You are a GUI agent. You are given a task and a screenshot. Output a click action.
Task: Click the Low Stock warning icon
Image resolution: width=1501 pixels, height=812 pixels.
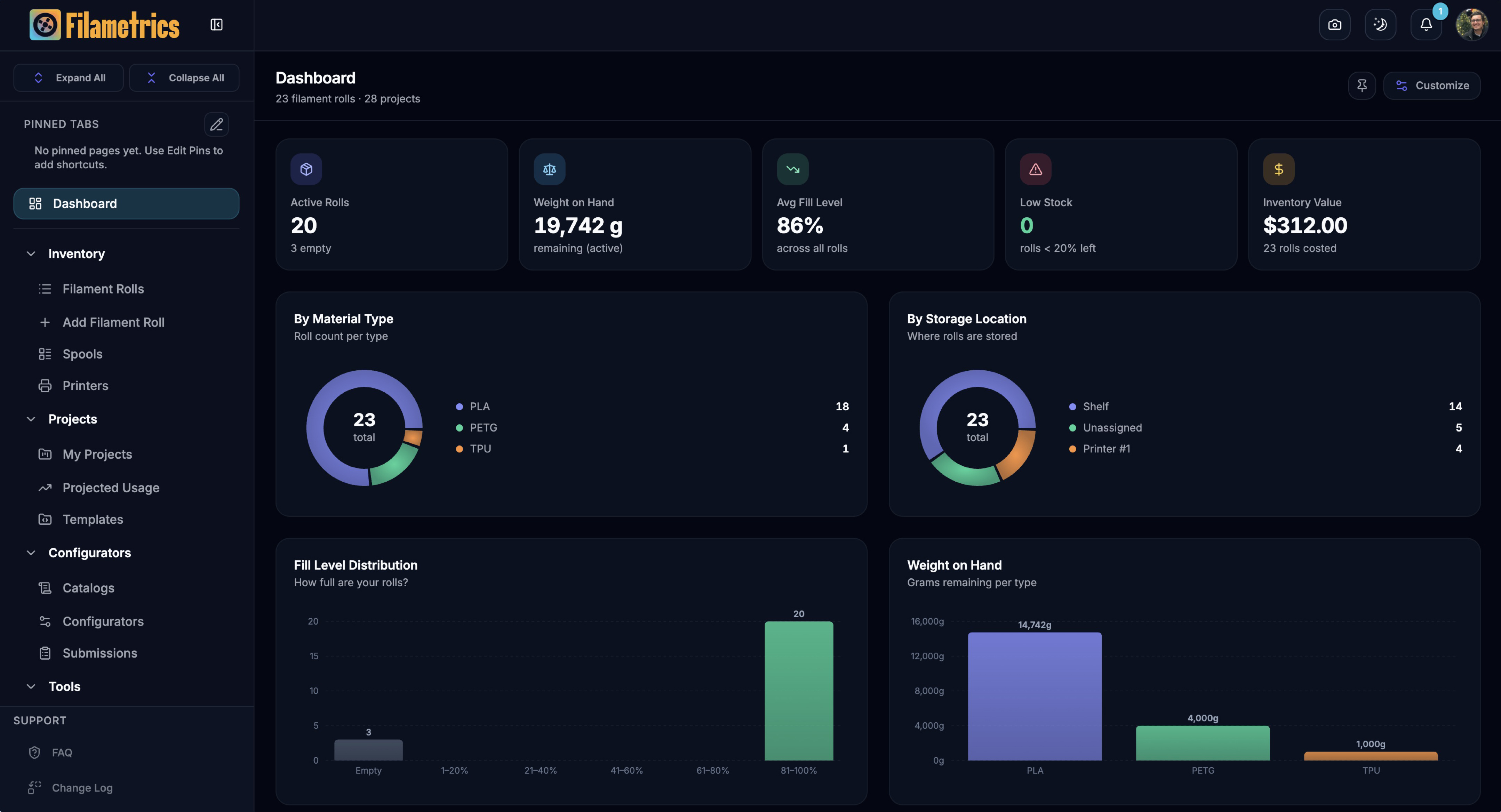tap(1036, 169)
